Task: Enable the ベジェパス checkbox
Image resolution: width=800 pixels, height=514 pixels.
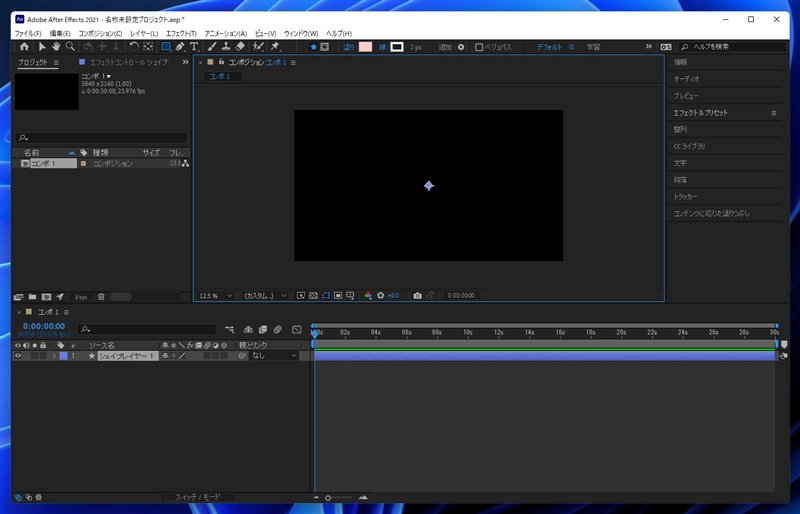Action: (x=479, y=46)
